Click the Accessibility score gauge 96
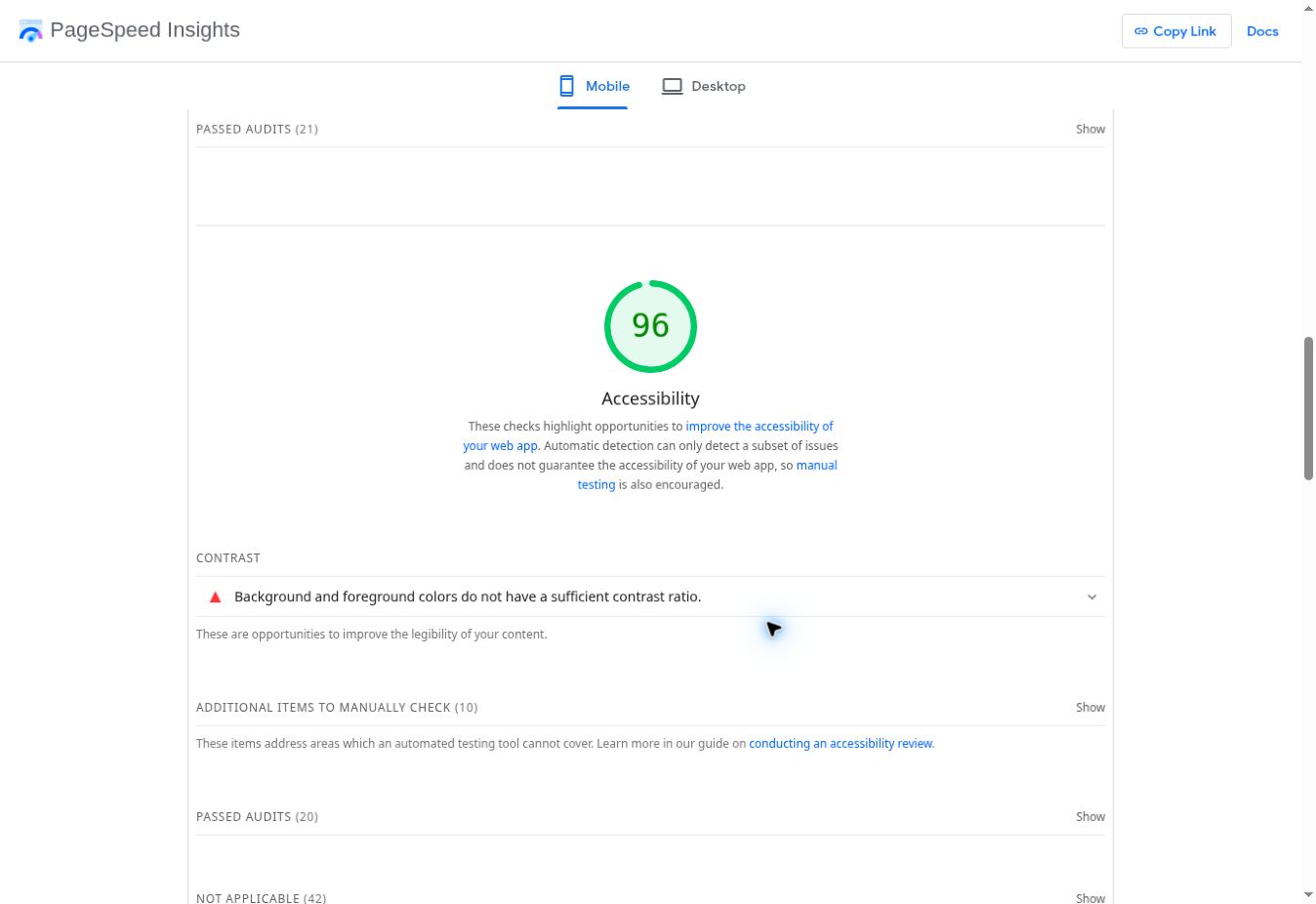Screen dimensions: 1316x904 tap(650, 326)
